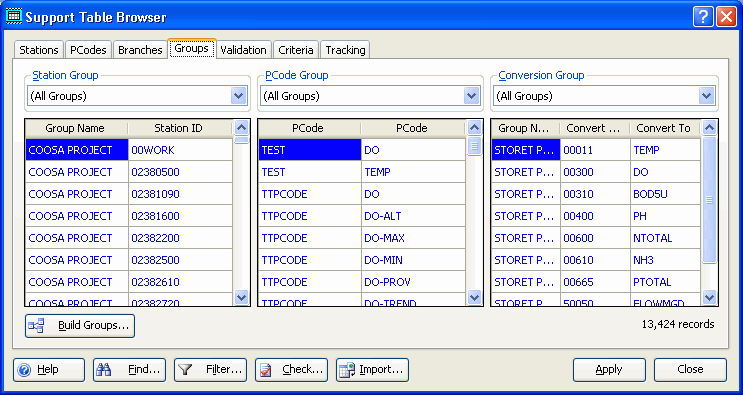
Task: Click the Import table icon
Action: coord(347,370)
